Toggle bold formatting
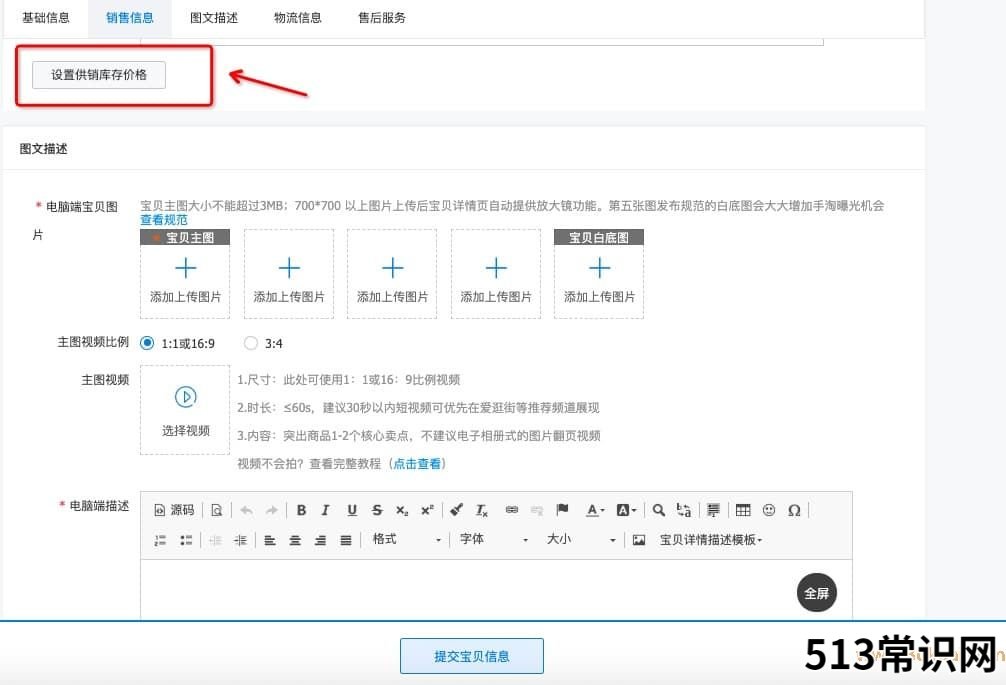The image size is (1006, 685). click(x=301, y=510)
